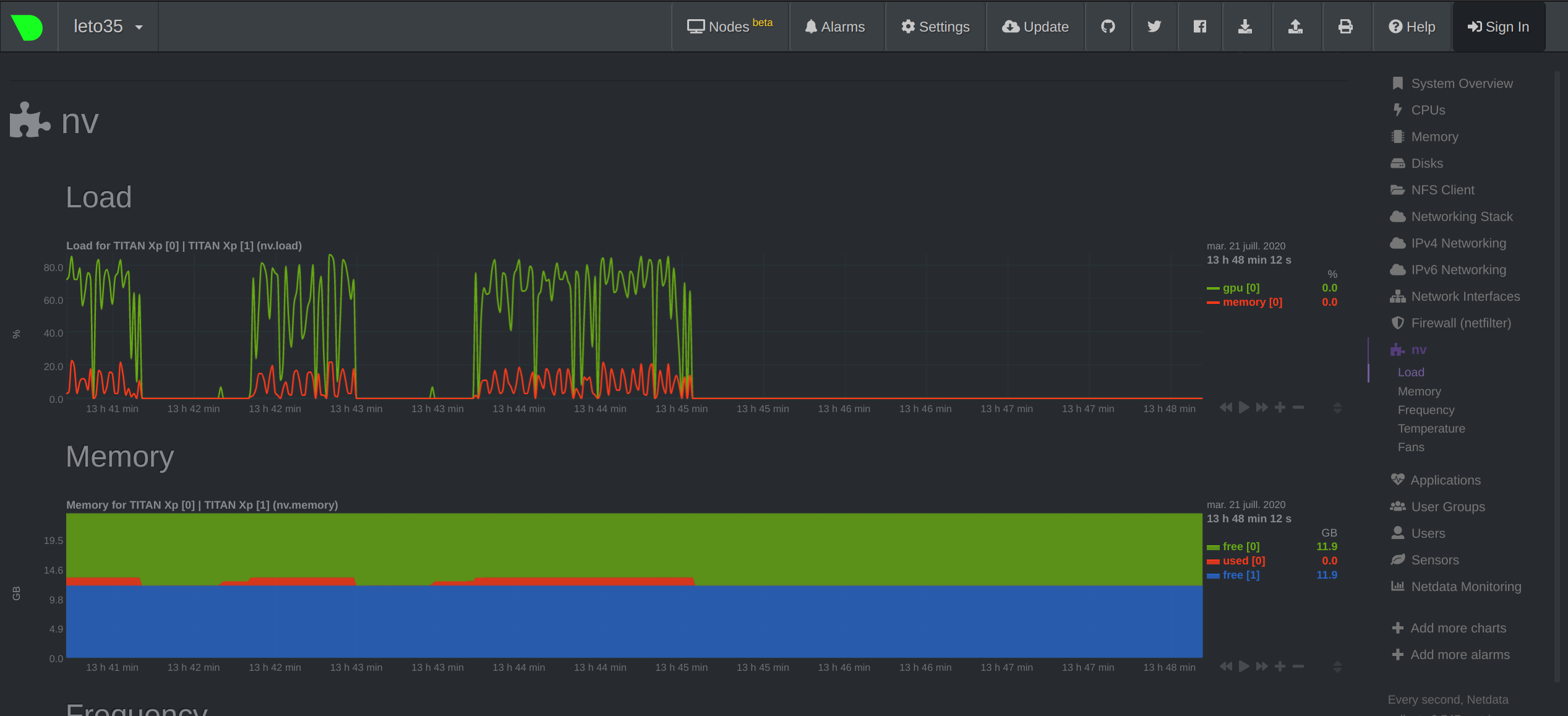Click the nv puzzle-piece heading icon

[x=30, y=121]
